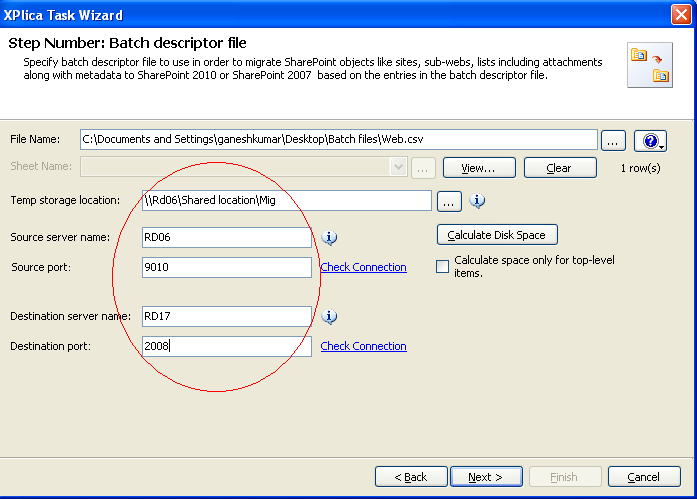Focus the Temp storage location field
The height and width of the screenshot is (499, 697).
(287, 200)
